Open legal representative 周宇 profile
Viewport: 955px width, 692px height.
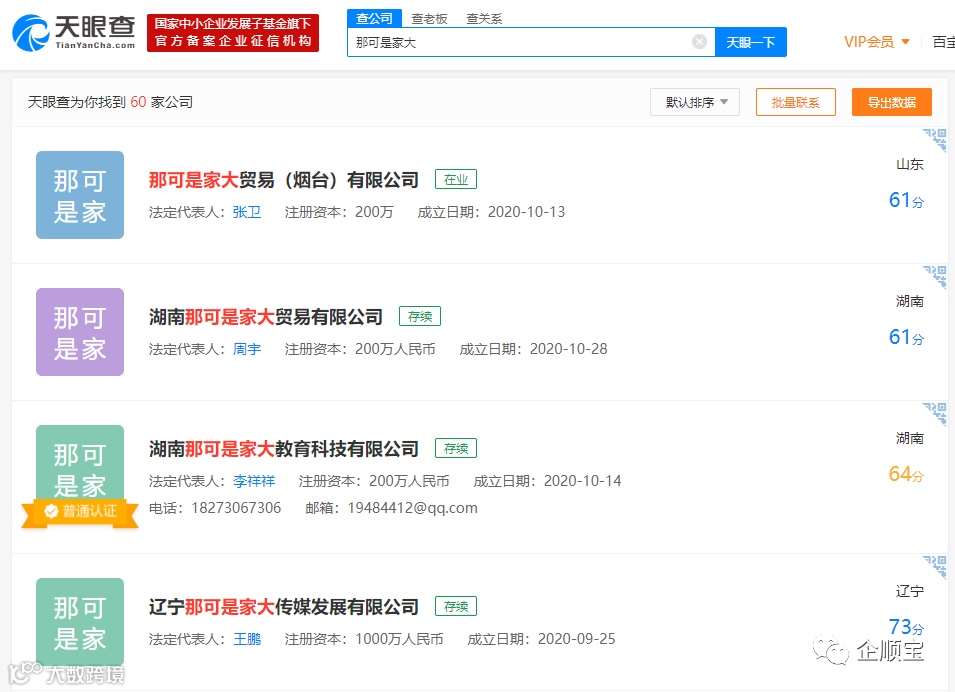[x=247, y=349]
